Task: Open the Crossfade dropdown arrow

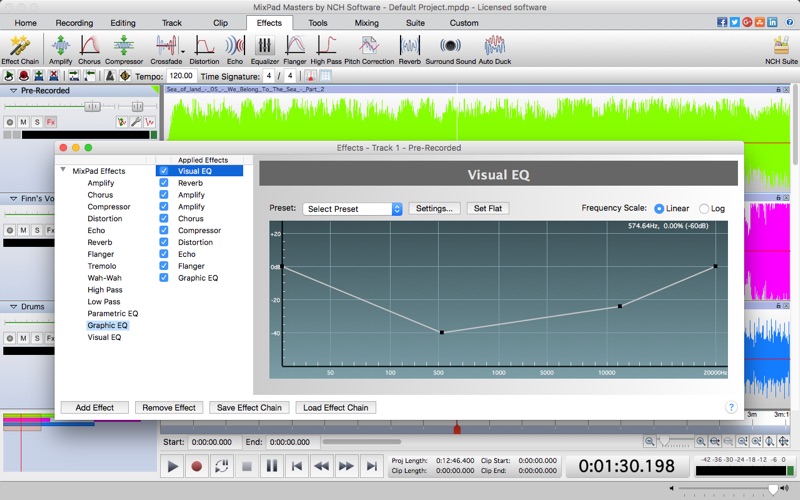Action: (x=183, y=50)
